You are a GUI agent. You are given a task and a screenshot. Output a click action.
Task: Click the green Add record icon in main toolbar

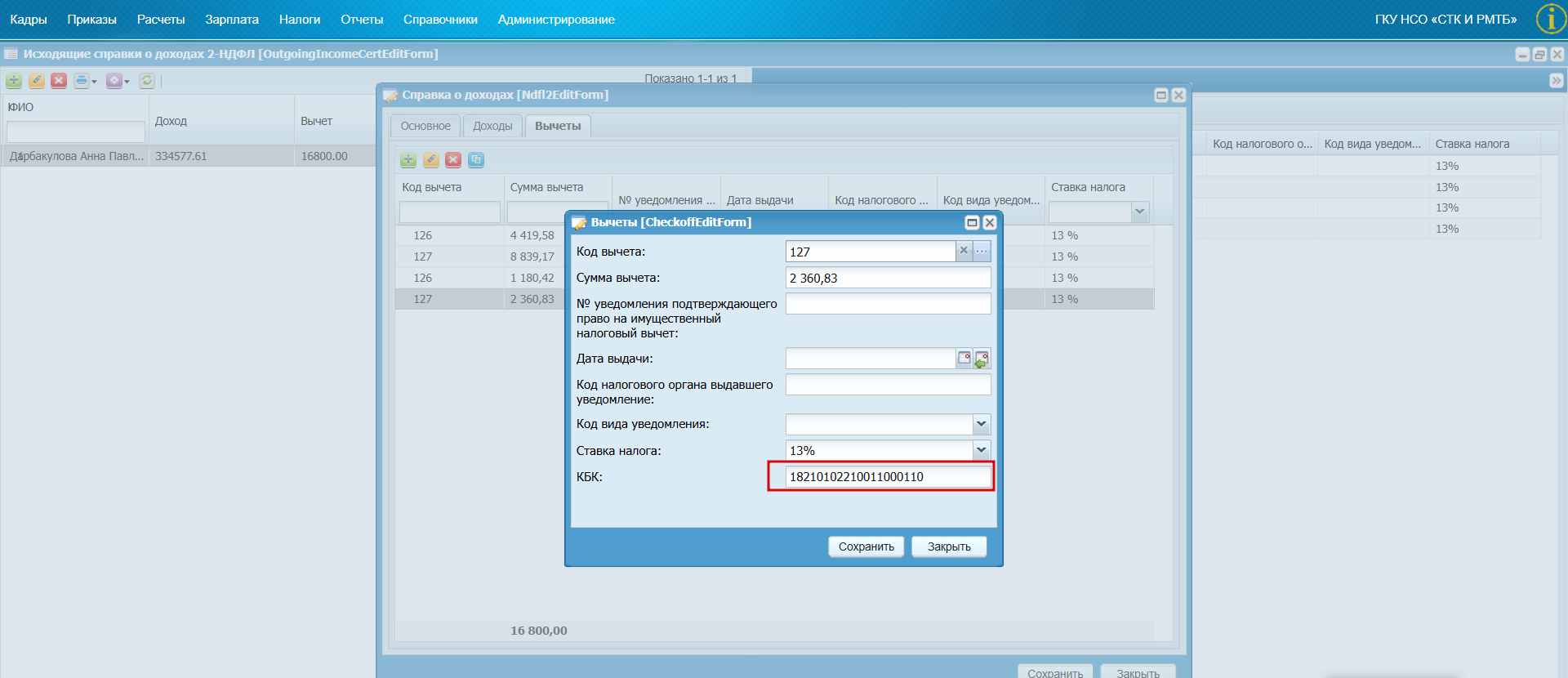[x=14, y=80]
